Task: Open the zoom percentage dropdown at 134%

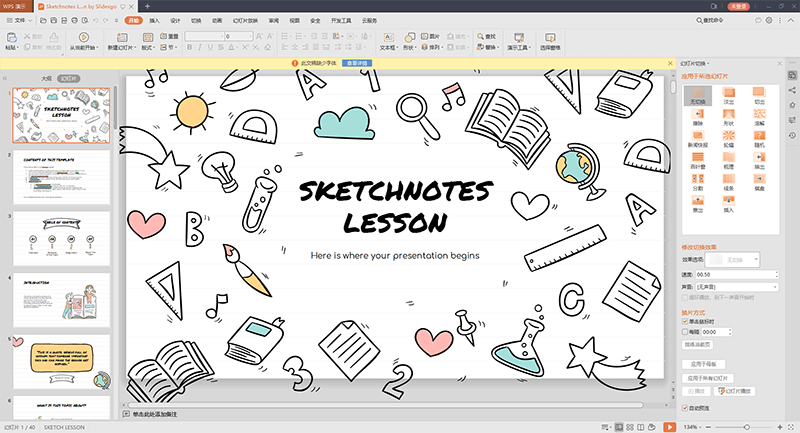Action: (x=691, y=427)
